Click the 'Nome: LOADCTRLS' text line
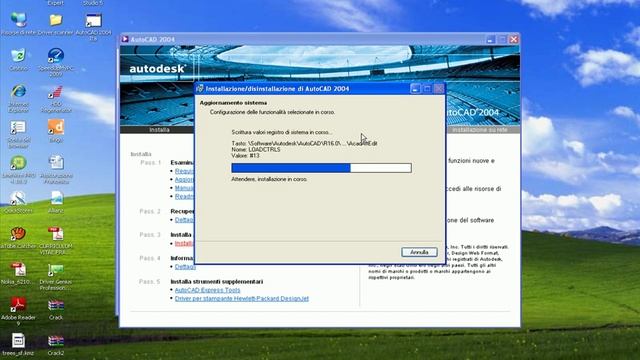 point(256,149)
